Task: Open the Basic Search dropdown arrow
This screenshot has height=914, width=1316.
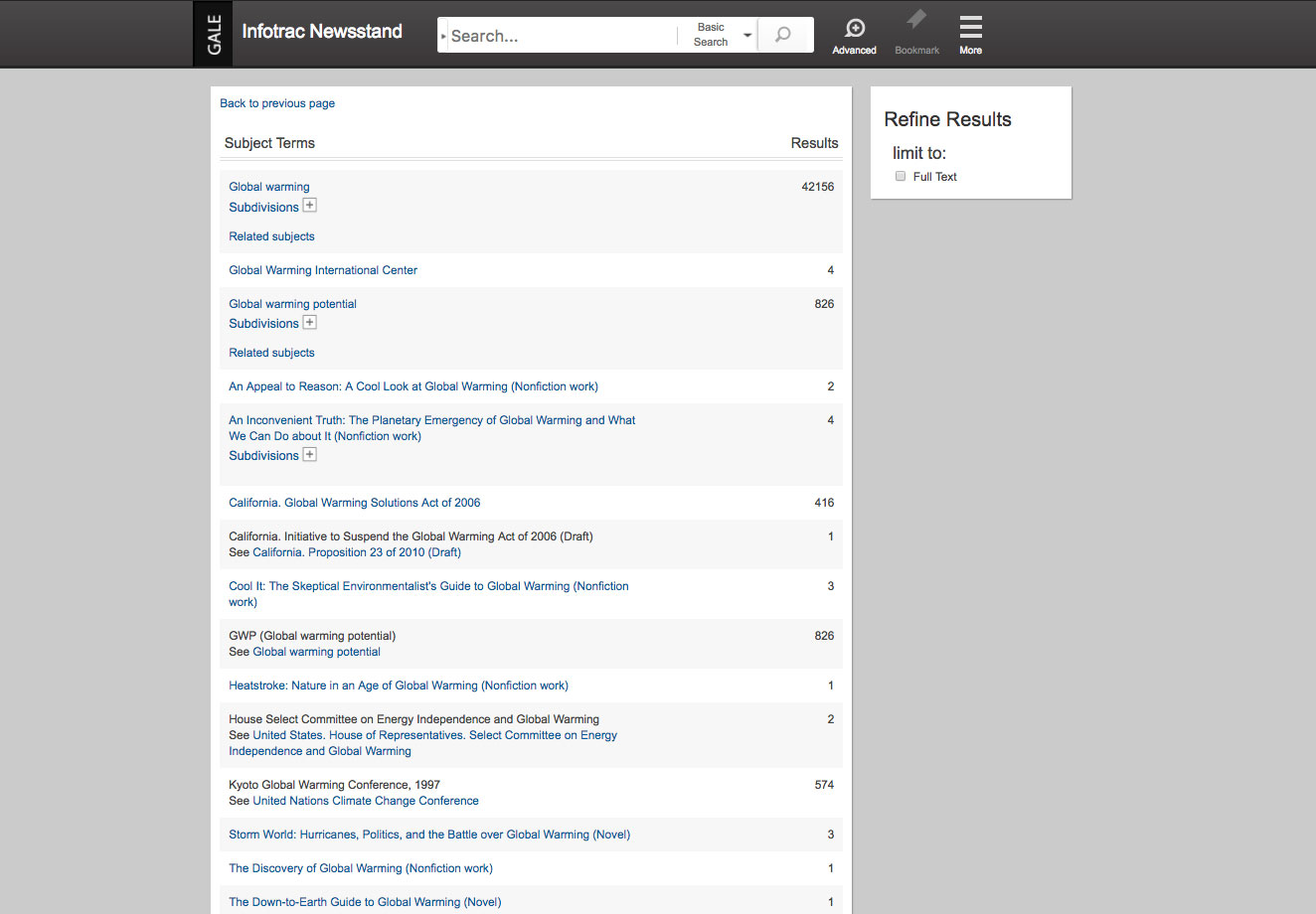Action: [747, 35]
